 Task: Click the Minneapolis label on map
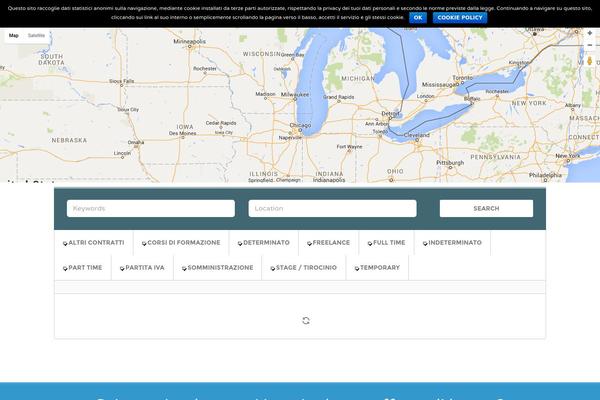(189, 41)
